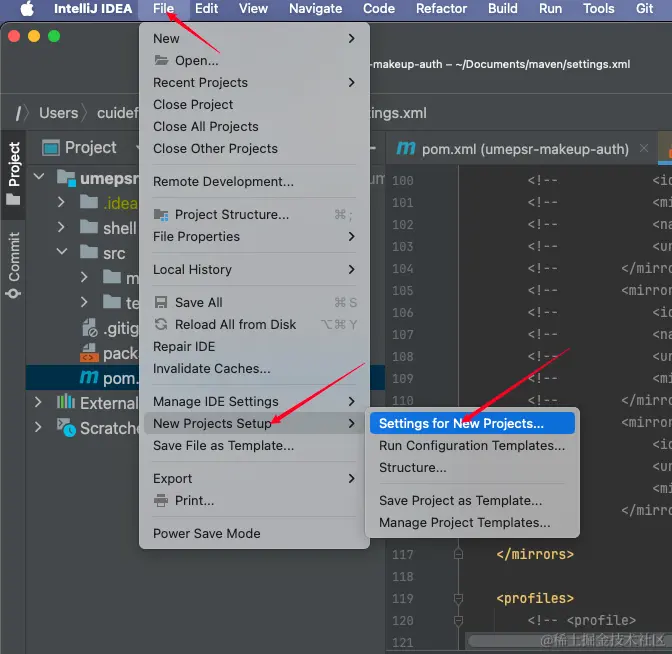
Task: Click the <profiles> tag text
Action: coord(535,598)
